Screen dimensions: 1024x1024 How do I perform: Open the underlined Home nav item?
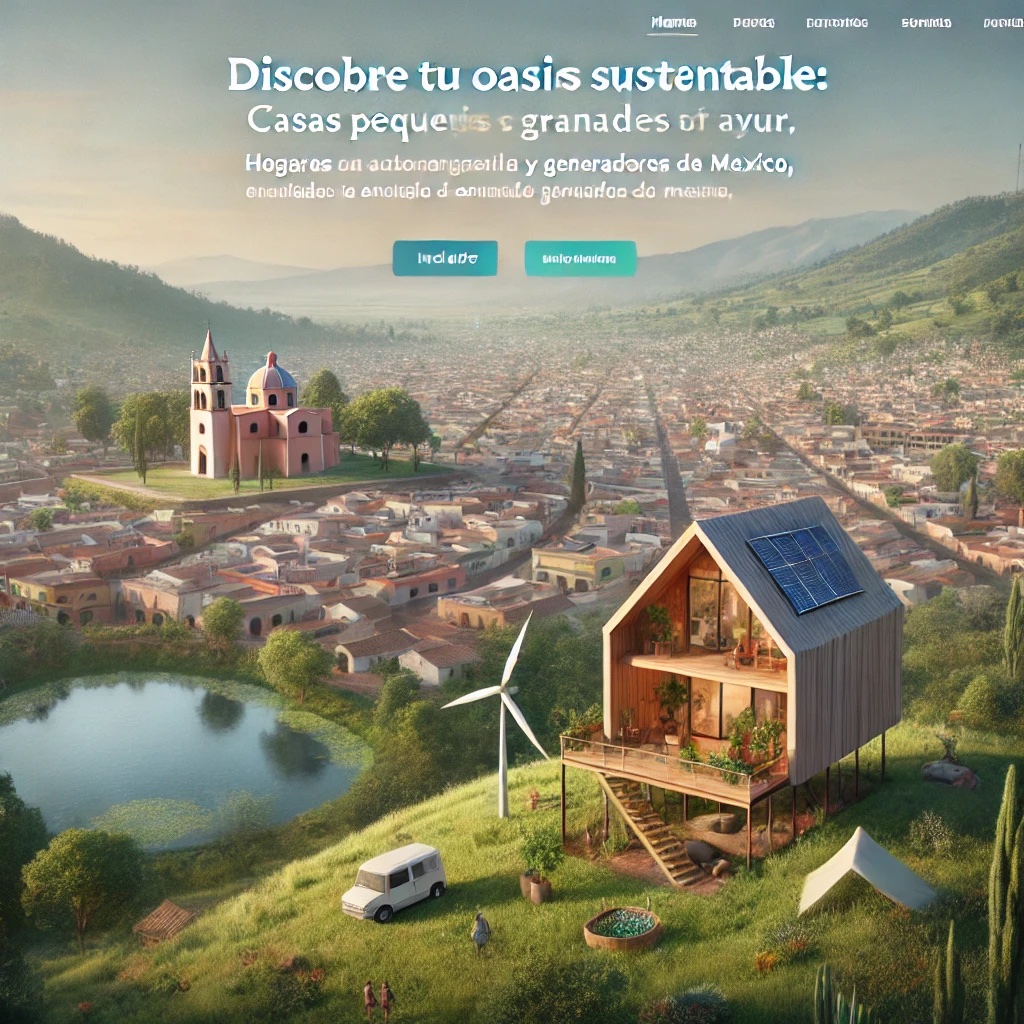tap(673, 23)
